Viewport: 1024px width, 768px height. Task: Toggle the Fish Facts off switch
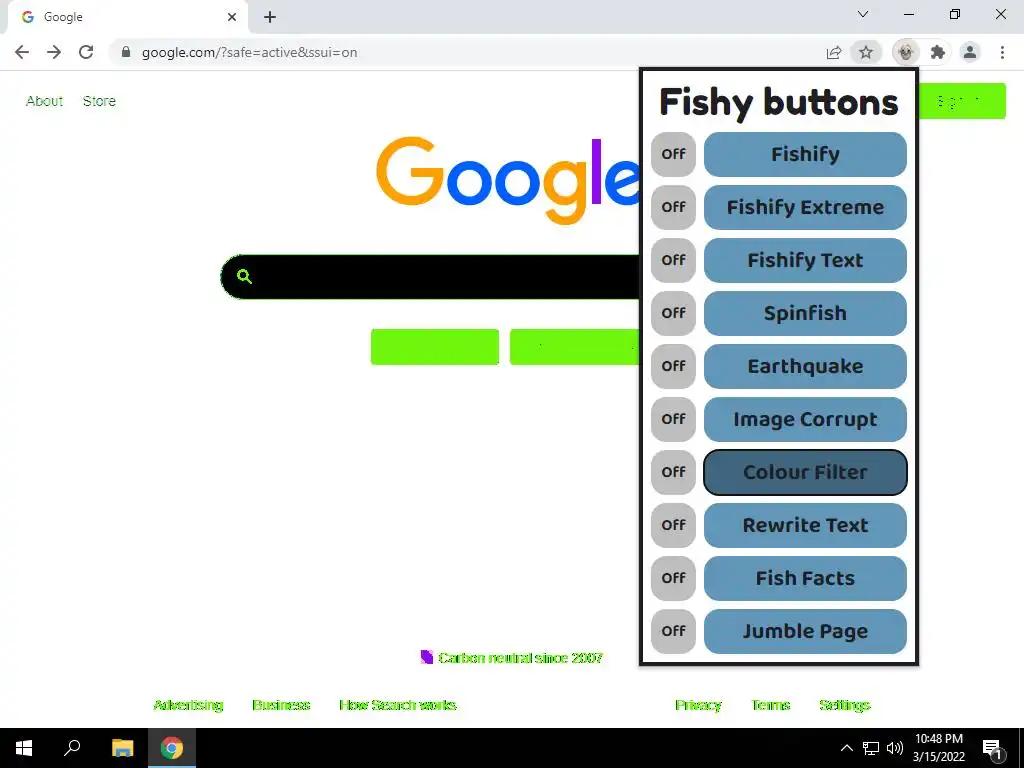(673, 578)
